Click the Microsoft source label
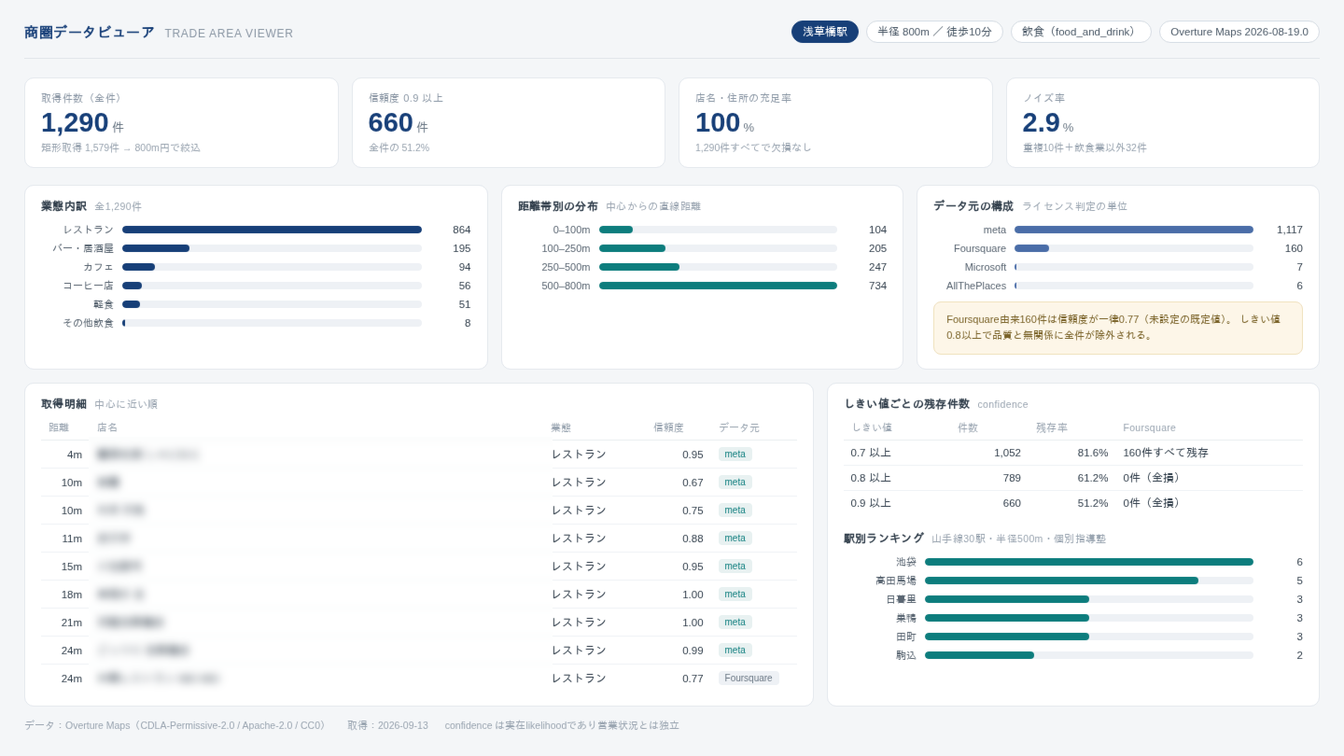The width and height of the screenshot is (1344, 756). pos(985,267)
